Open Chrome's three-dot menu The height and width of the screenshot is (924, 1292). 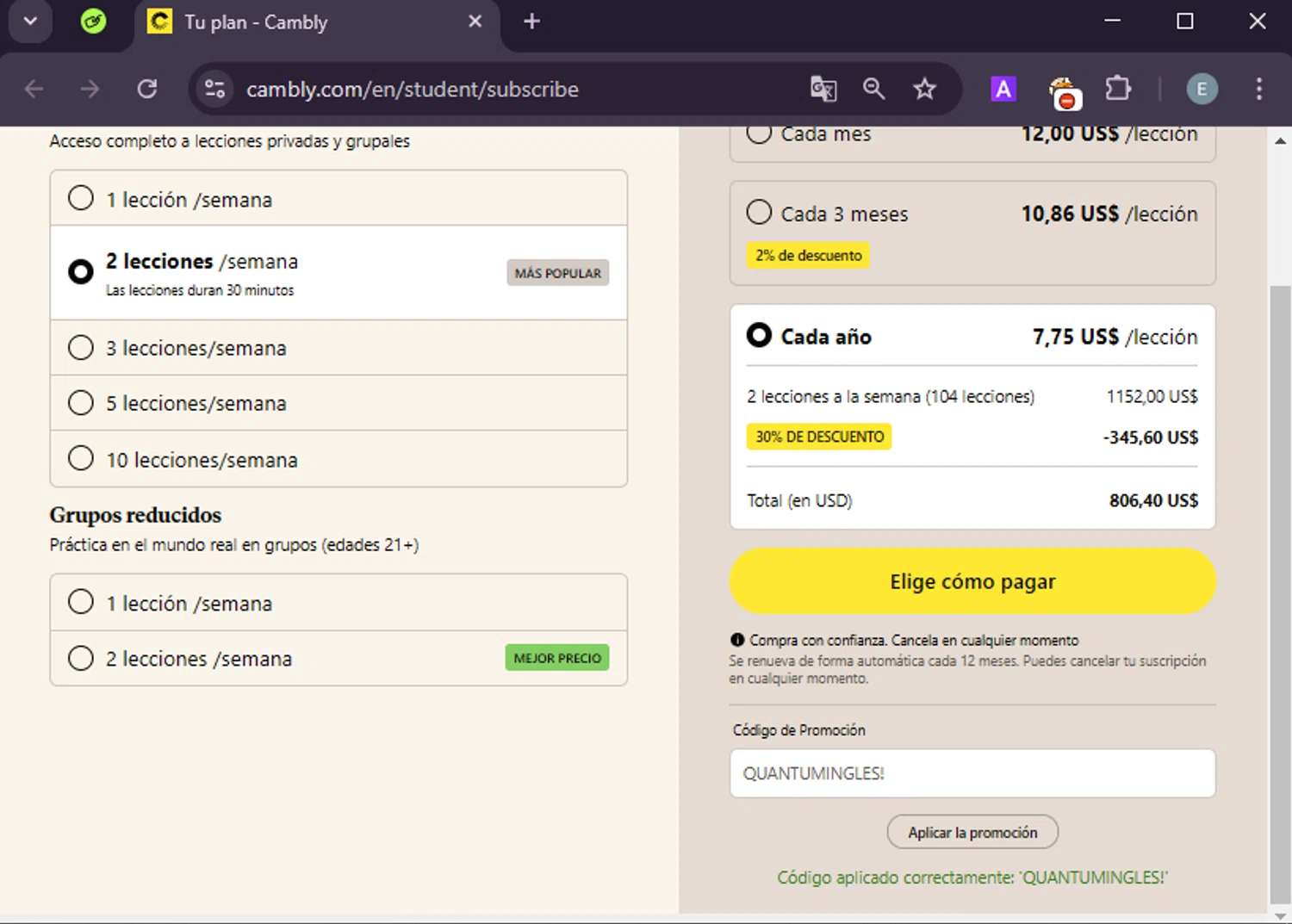1258,89
